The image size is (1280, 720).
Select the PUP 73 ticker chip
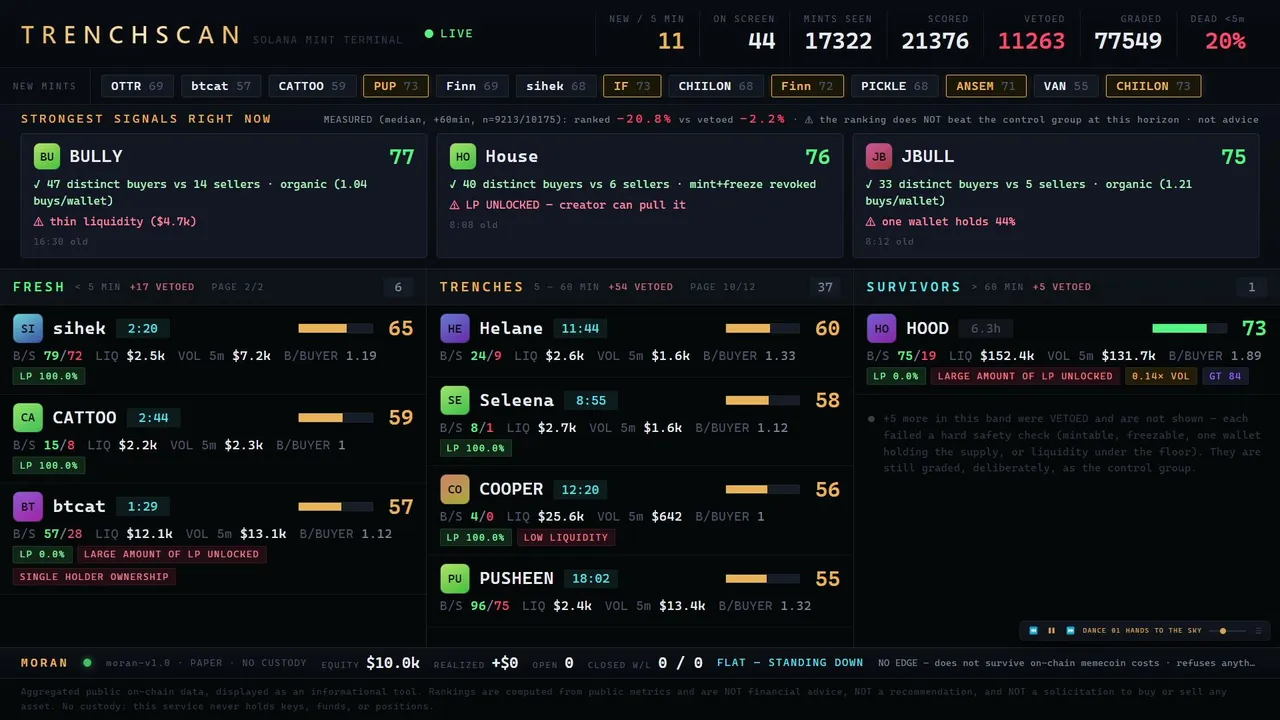coord(396,86)
